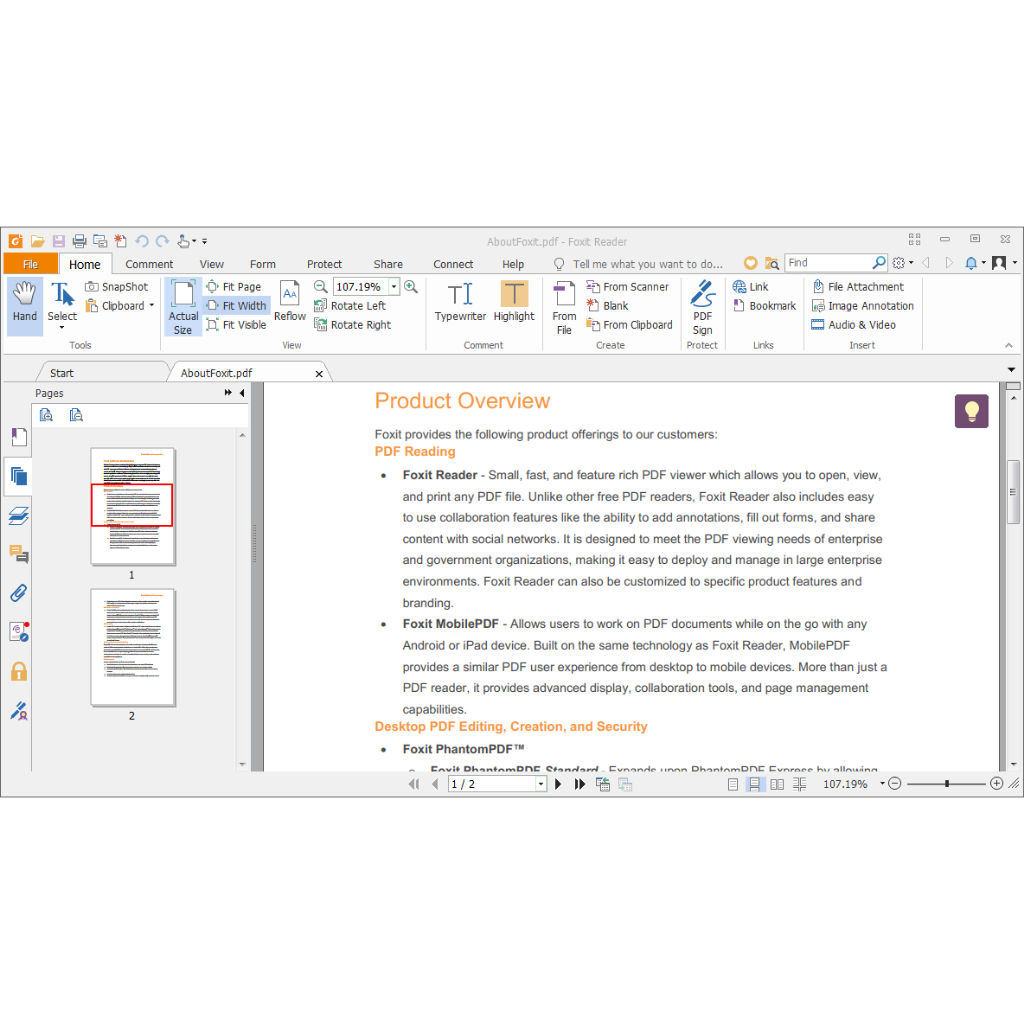Create a Blank PDF
Image resolution: width=1024 pixels, height=1024 pixels.
coord(607,306)
